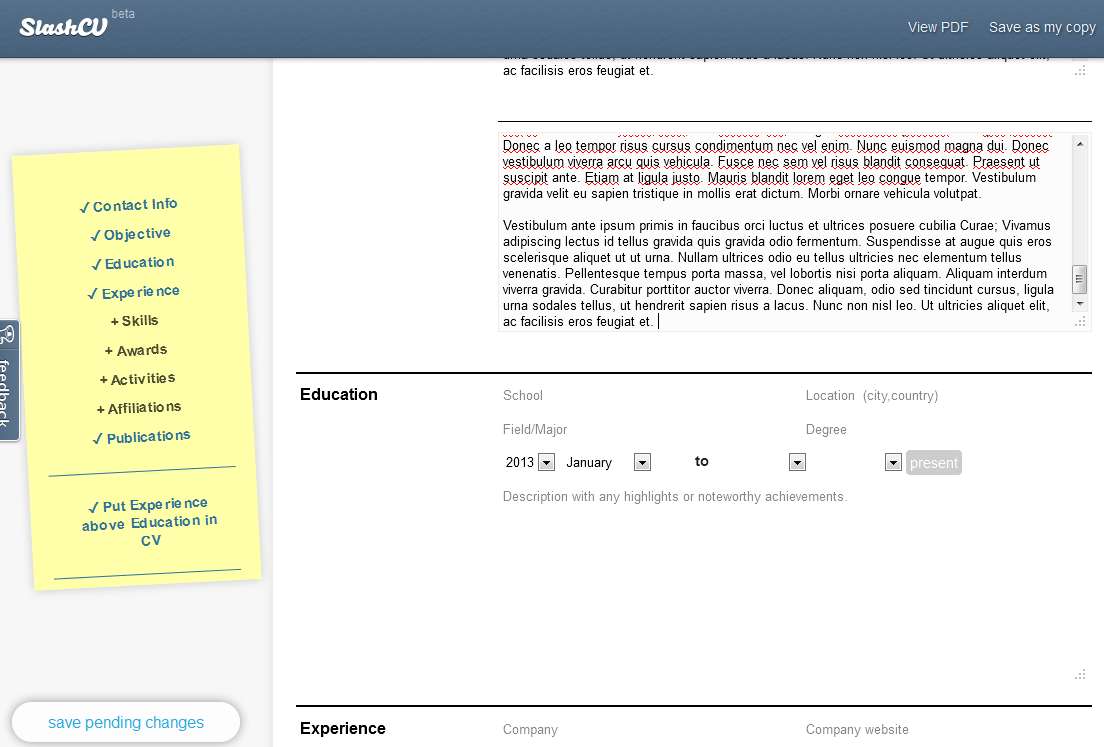This screenshot has width=1104, height=747.
Task: Click the Company website field
Action: pos(946,729)
